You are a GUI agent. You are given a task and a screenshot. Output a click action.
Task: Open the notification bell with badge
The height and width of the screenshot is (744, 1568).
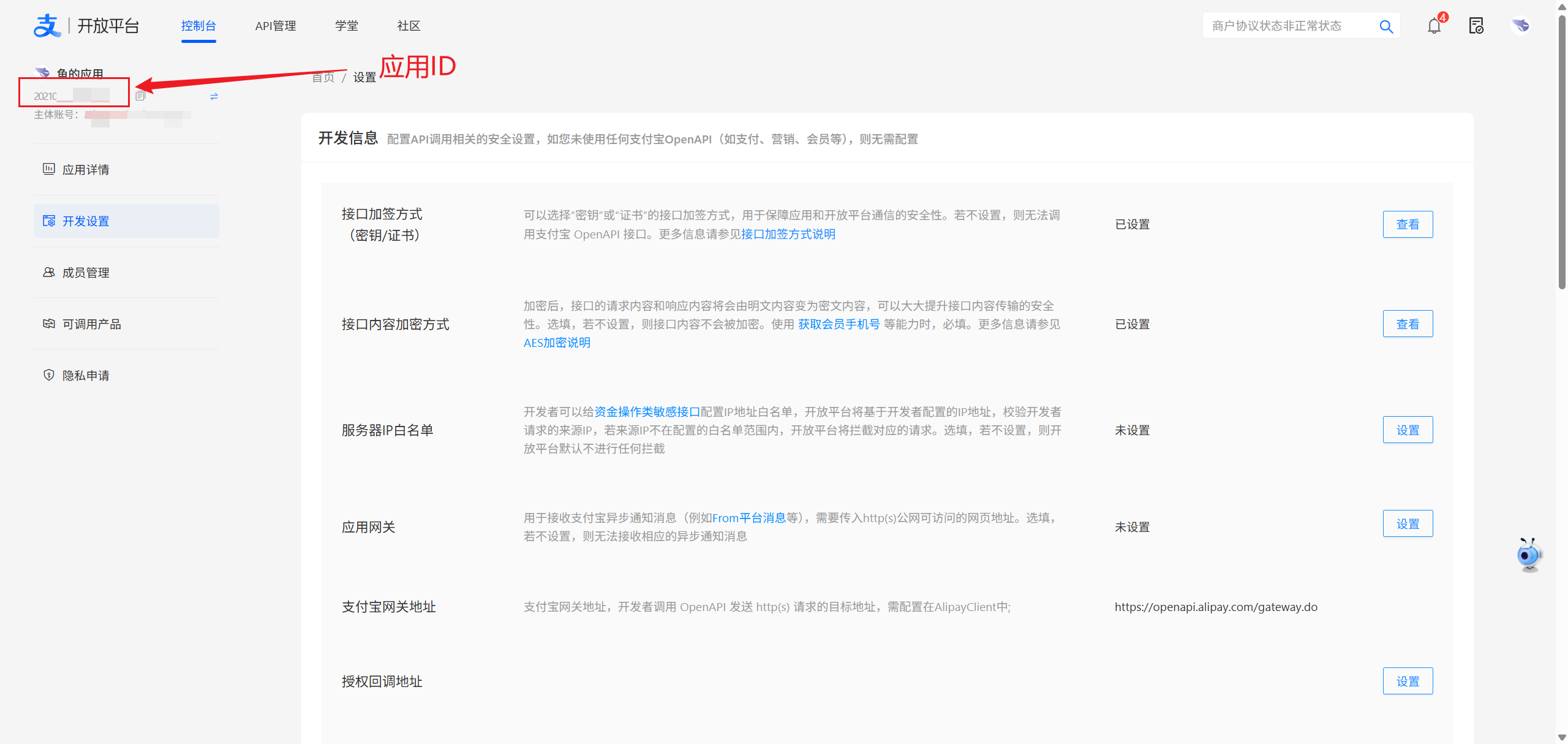click(x=1434, y=26)
